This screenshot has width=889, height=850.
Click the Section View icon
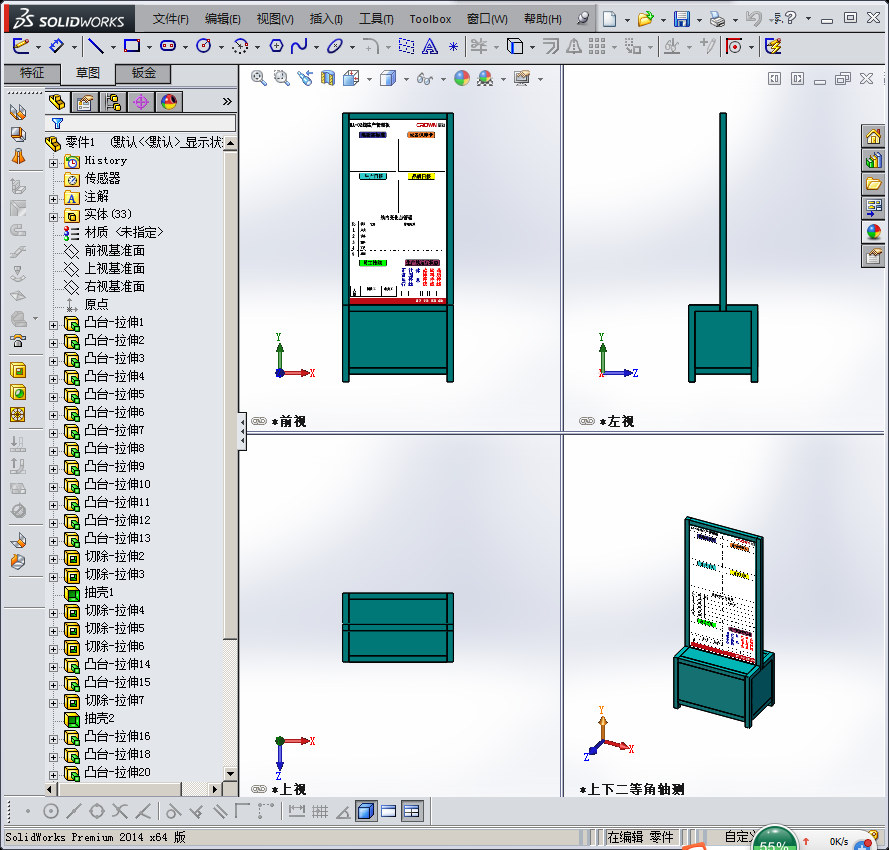(328, 78)
